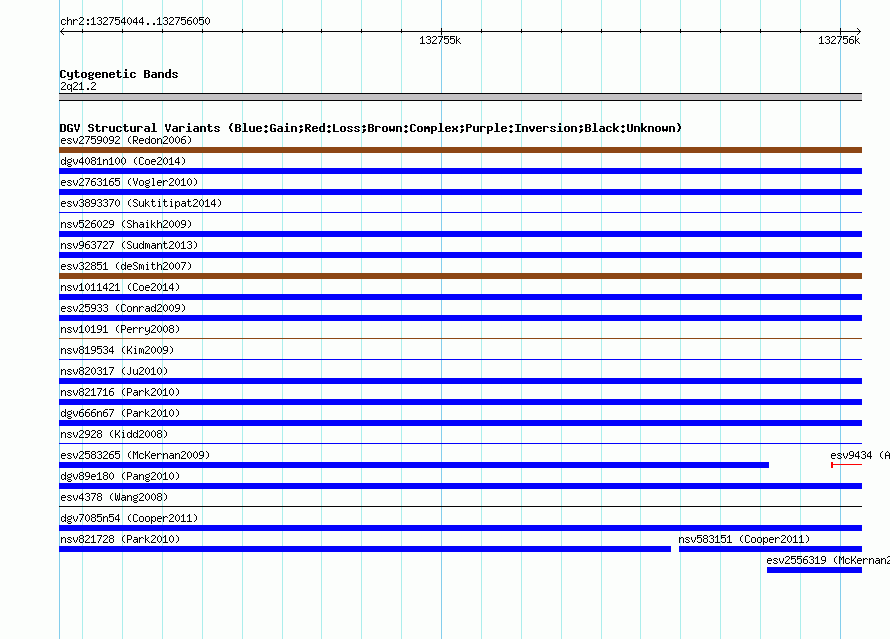
Task: Click the chr2:132754044..132756050 coordinate label
Action: point(135,21)
